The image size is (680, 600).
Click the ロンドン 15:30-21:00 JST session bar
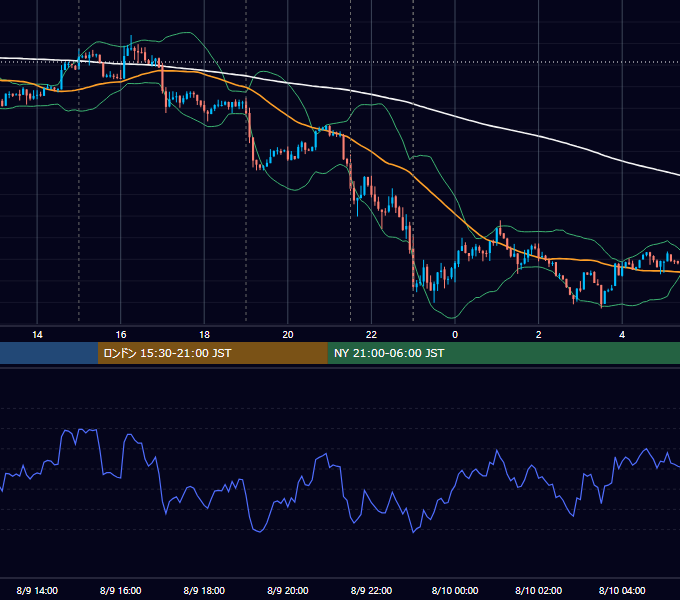212,353
